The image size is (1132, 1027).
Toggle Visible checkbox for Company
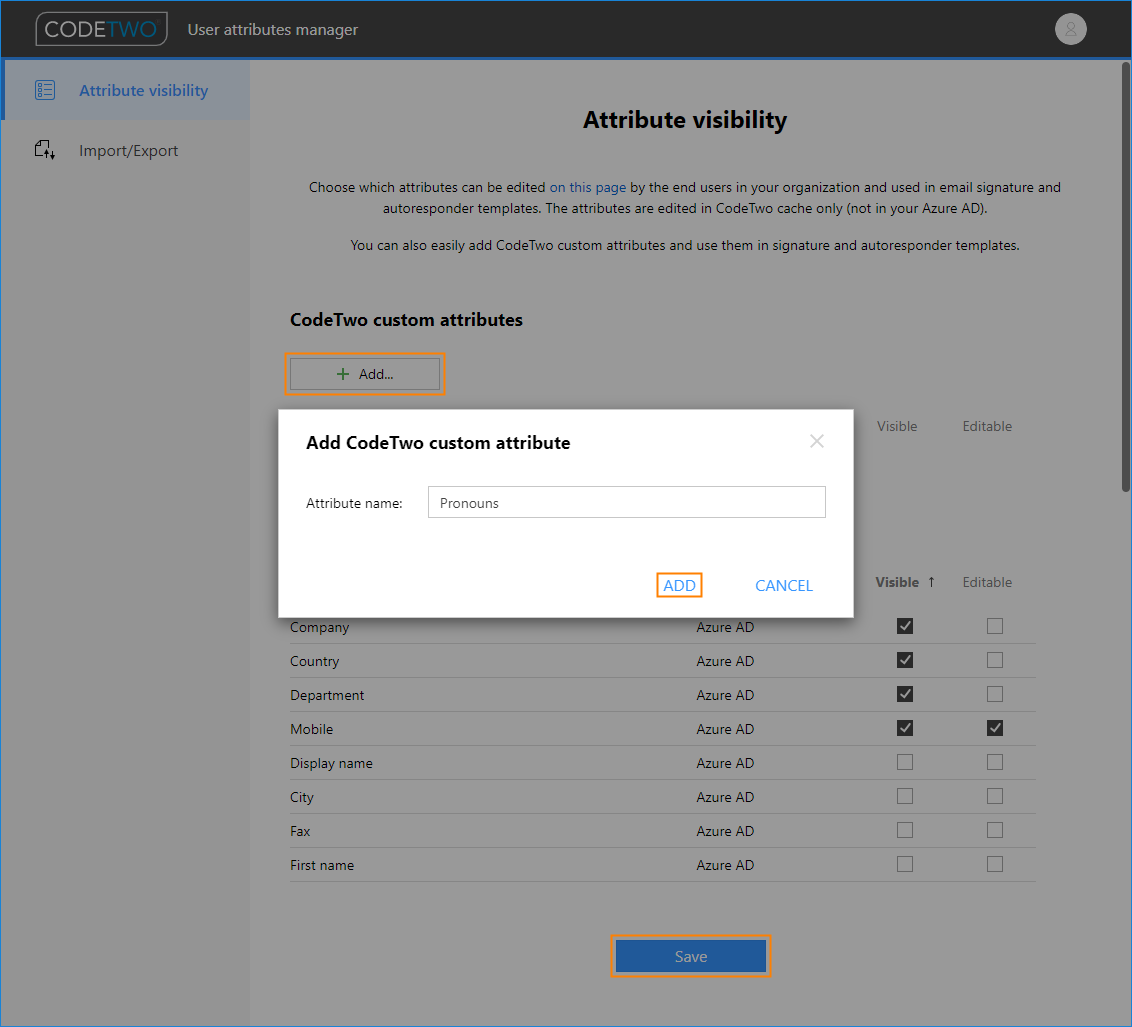coord(905,626)
